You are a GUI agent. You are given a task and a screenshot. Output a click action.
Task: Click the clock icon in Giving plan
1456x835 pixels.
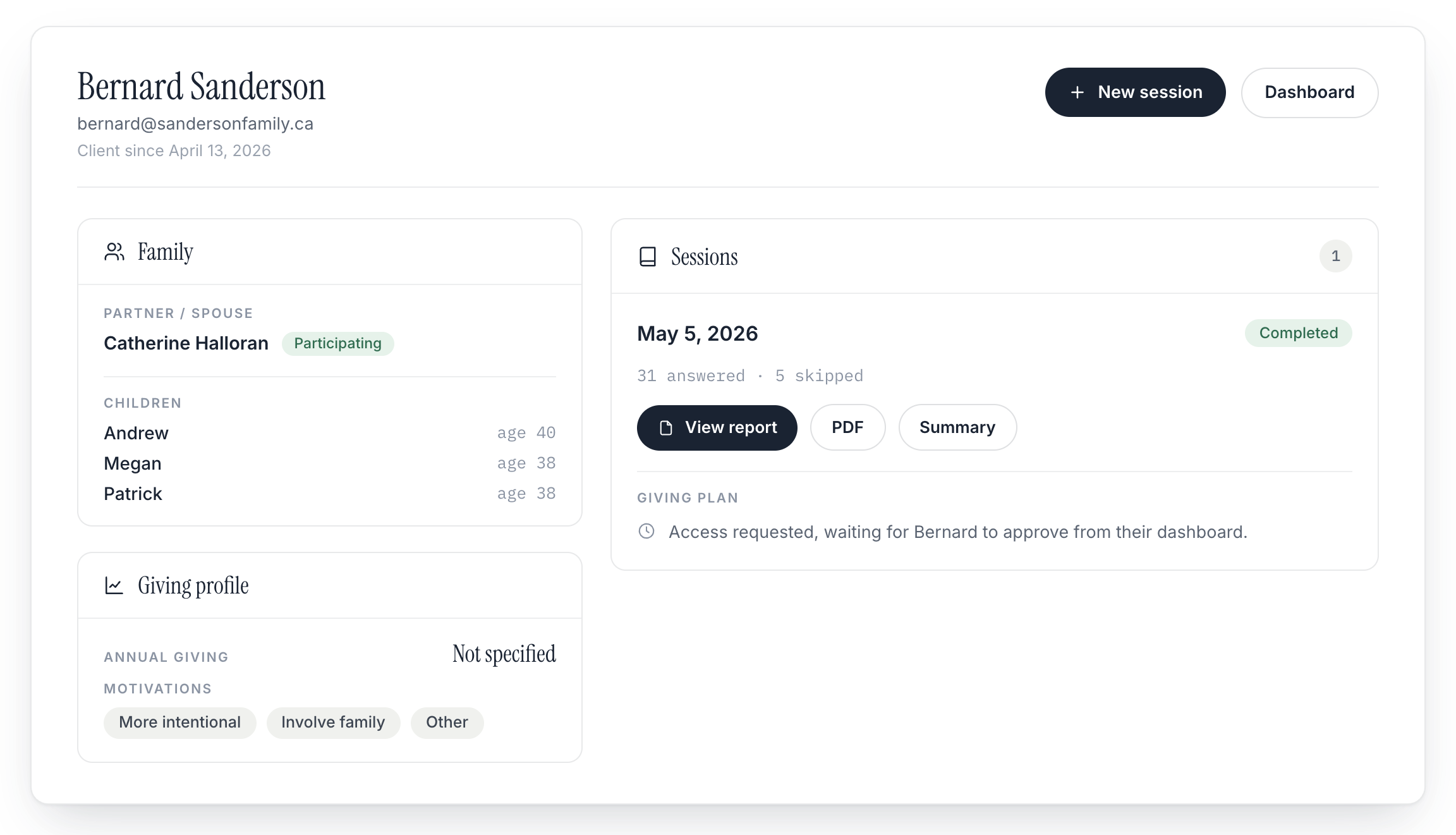[x=646, y=531]
